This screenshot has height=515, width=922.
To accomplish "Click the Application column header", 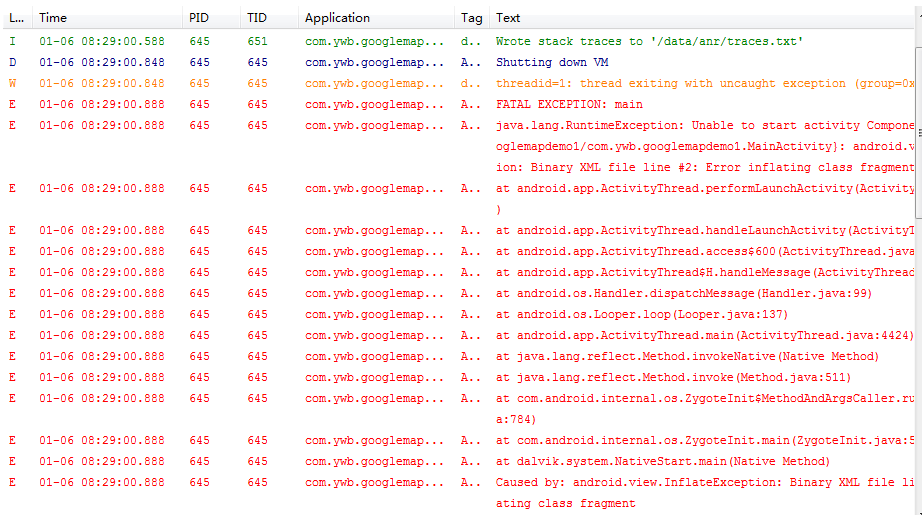I will (x=376, y=18).
